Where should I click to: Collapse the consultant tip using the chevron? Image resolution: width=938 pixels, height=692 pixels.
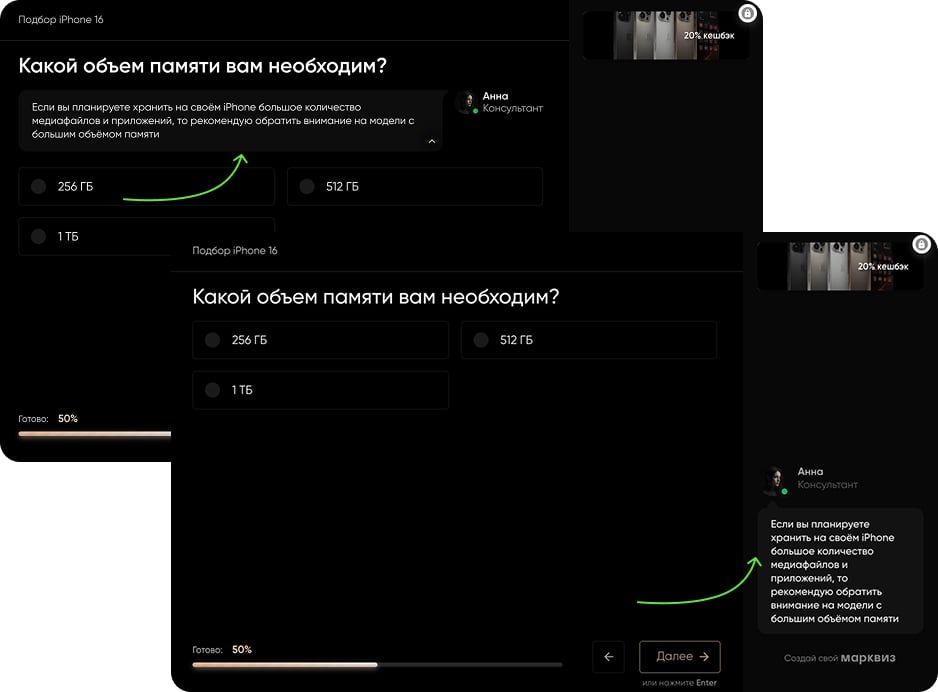click(432, 142)
